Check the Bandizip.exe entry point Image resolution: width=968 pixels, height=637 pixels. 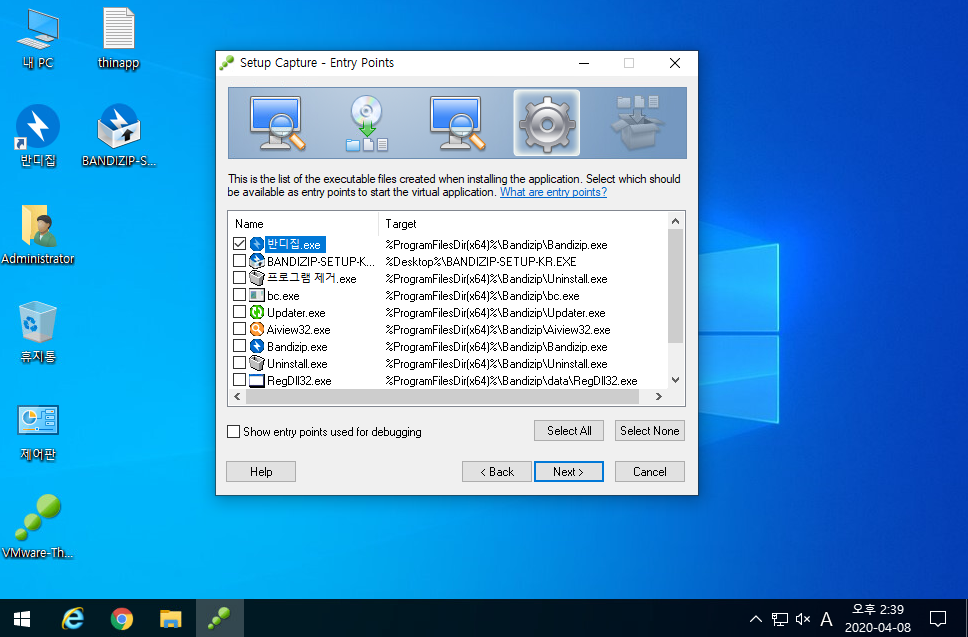coord(240,346)
